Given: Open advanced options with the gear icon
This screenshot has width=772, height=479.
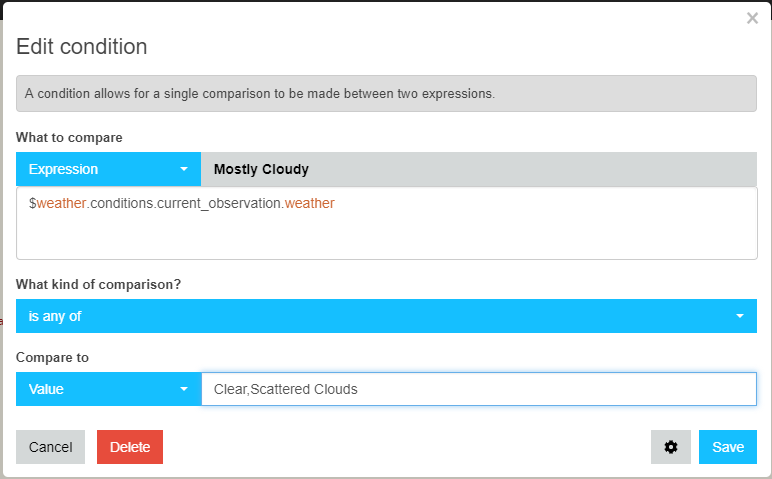Looking at the screenshot, I should pos(671,447).
